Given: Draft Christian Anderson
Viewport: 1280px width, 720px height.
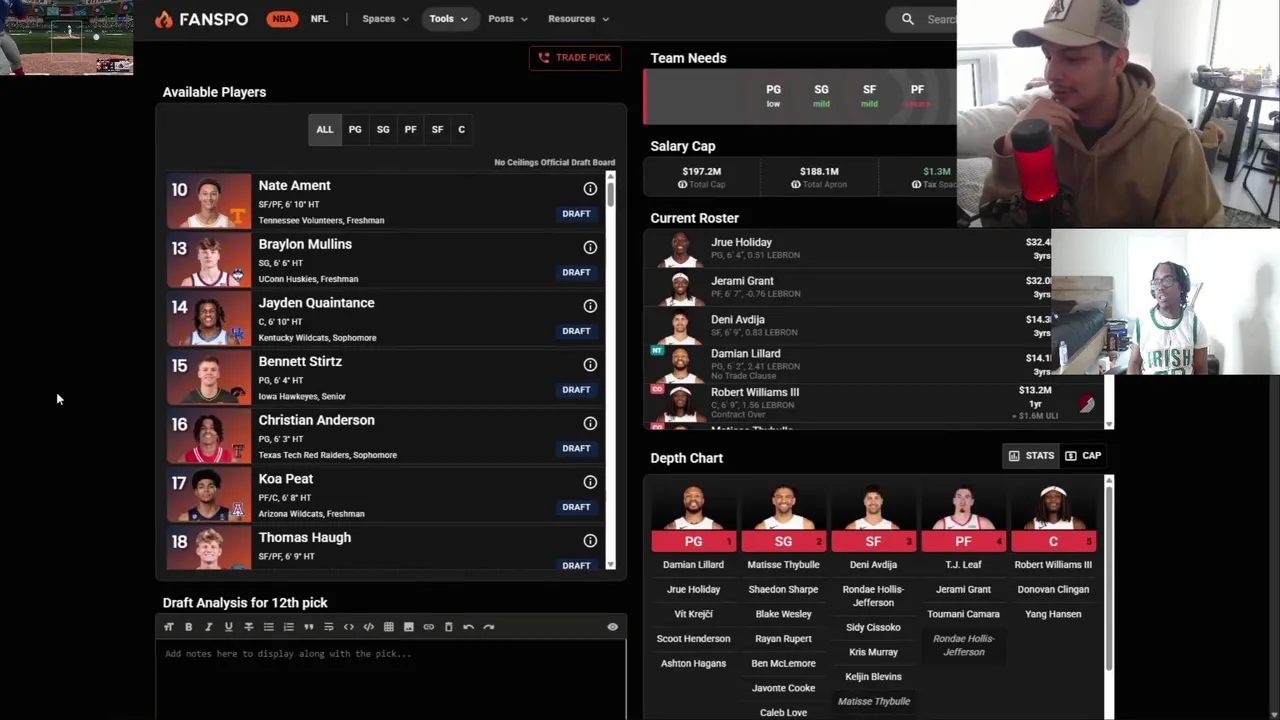Looking at the screenshot, I should pos(576,448).
